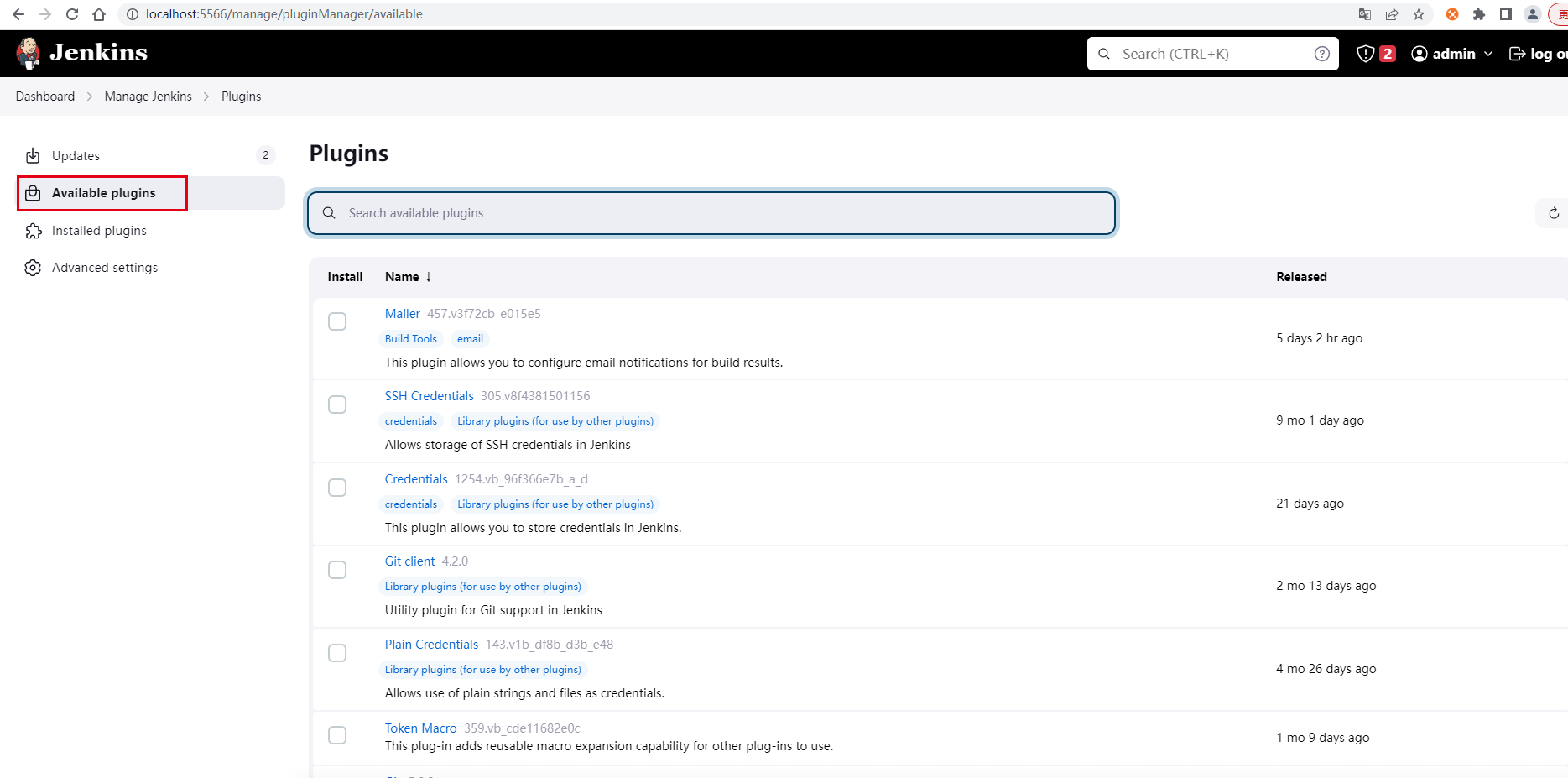Click the log out door icon
The width and height of the screenshot is (1568, 778).
(x=1517, y=54)
